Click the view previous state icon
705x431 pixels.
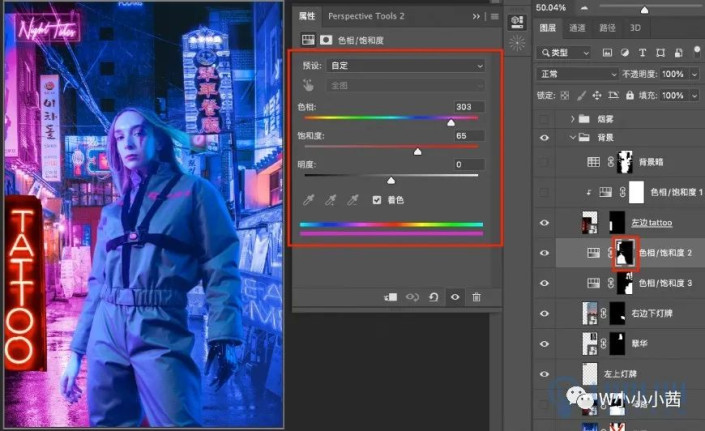pos(412,297)
